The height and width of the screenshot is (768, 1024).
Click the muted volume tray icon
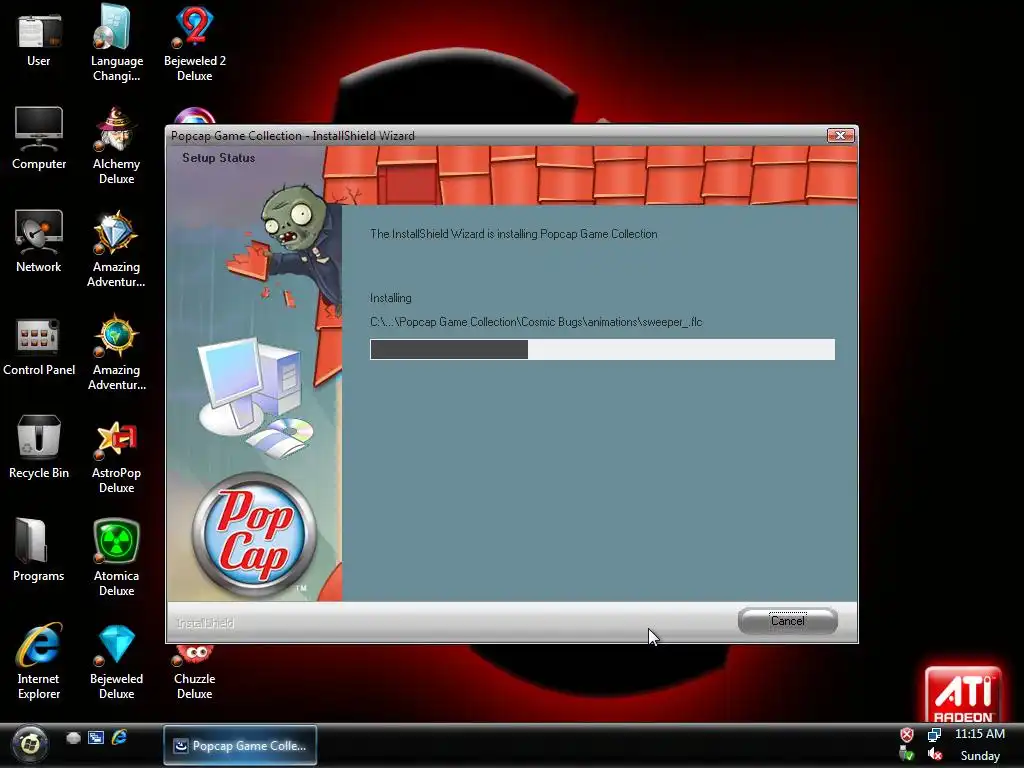[935, 755]
